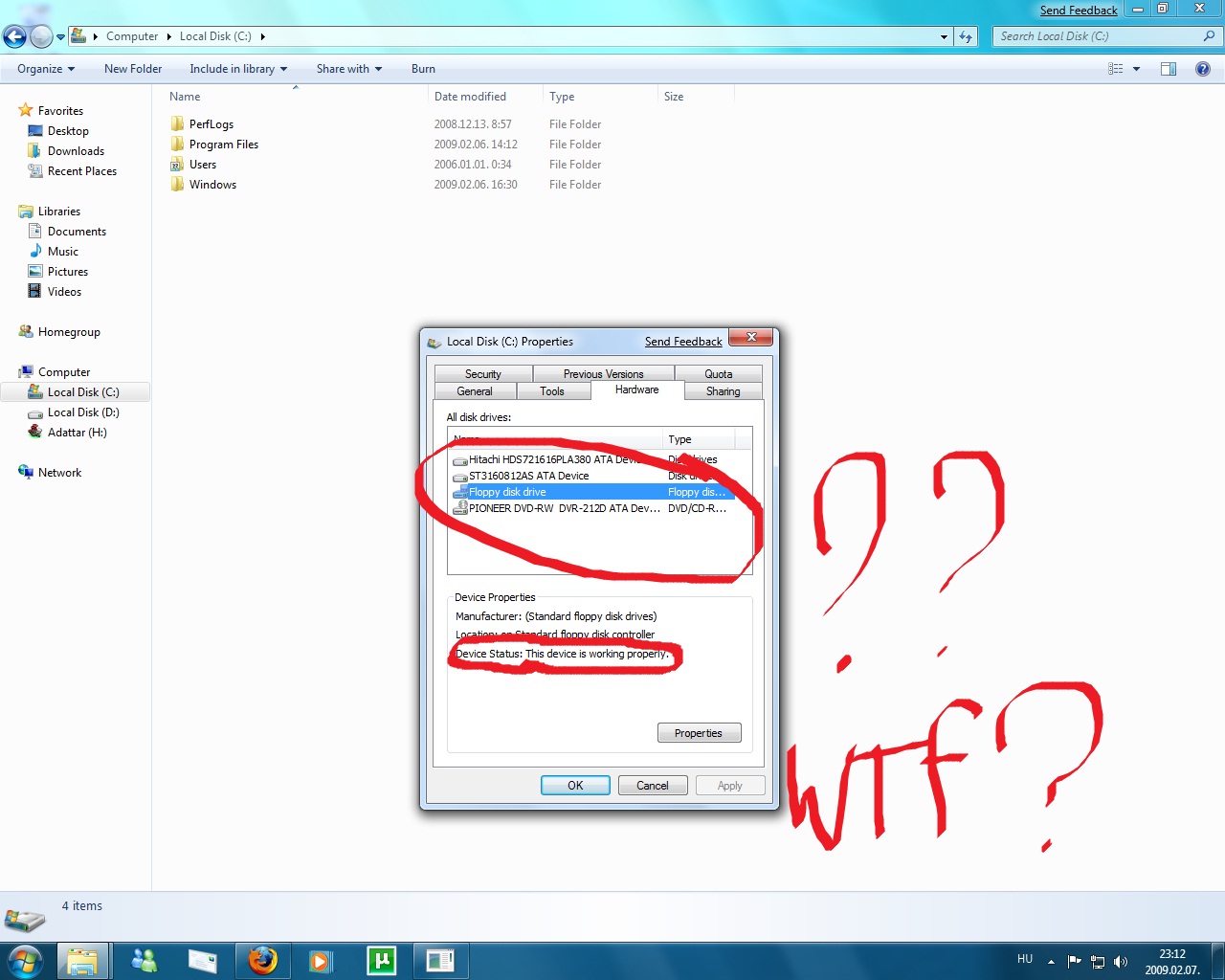Switch to the General tab
Image resolution: width=1225 pixels, height=980 pixels.
(x=475, y=390)
